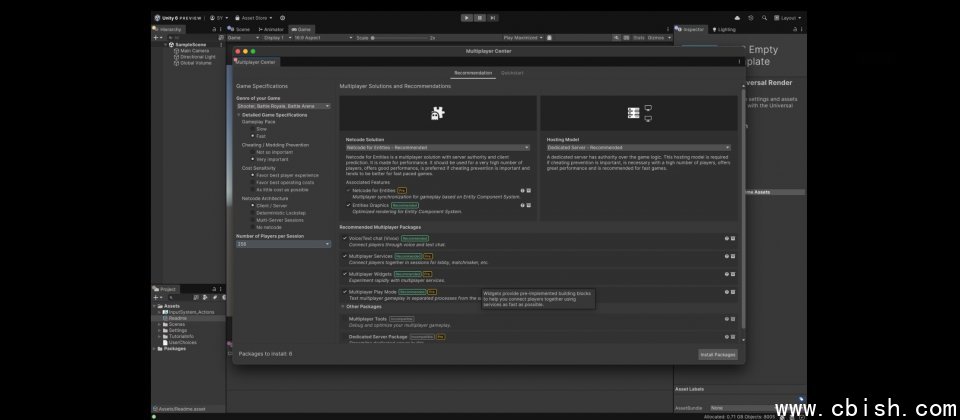Viewport: 960px width, 420px height.
Task: Open the Display 1 dropdown
Action: (277, 37)
